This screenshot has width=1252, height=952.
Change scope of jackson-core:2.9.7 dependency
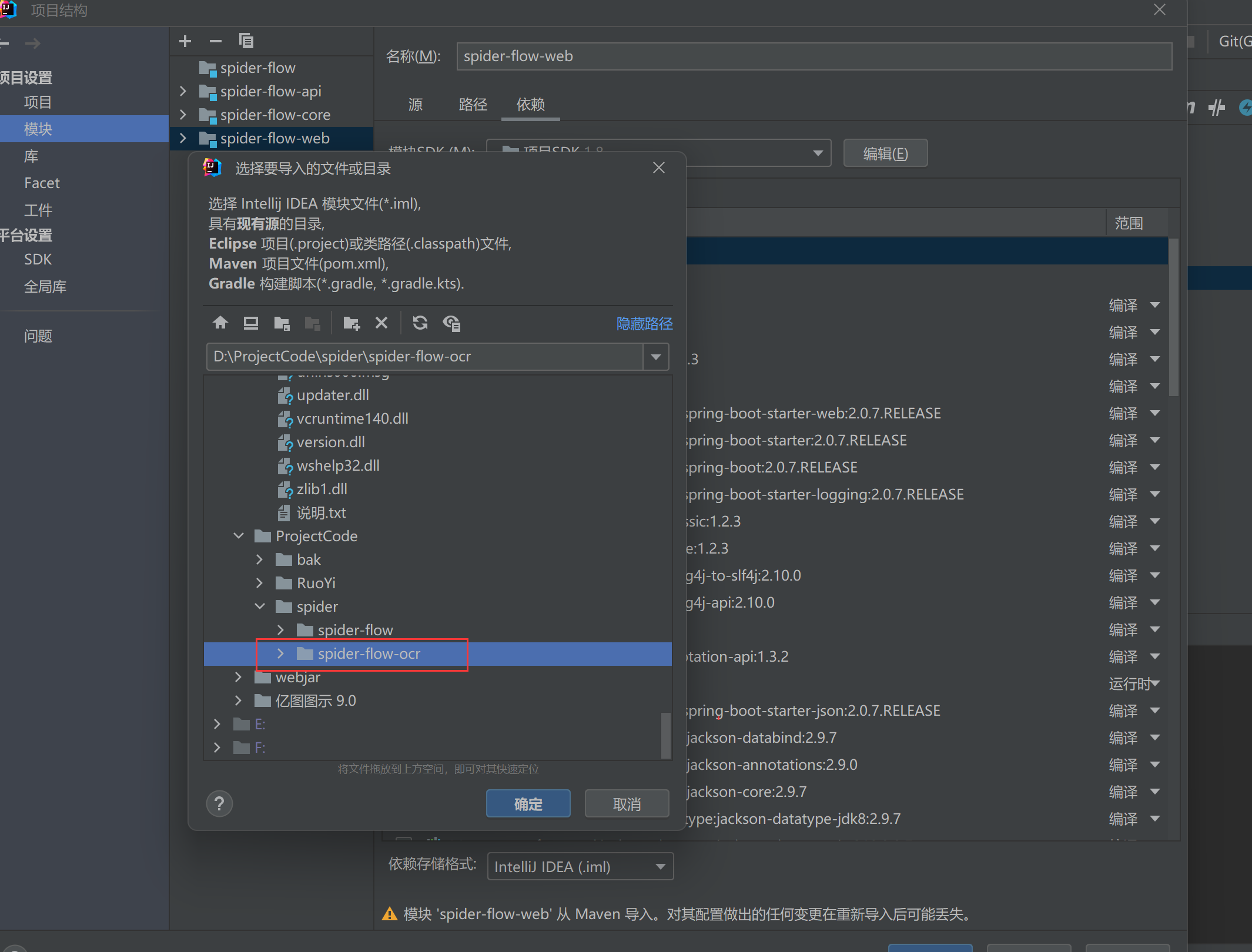pyautogui.click(x=1134, y=792)
